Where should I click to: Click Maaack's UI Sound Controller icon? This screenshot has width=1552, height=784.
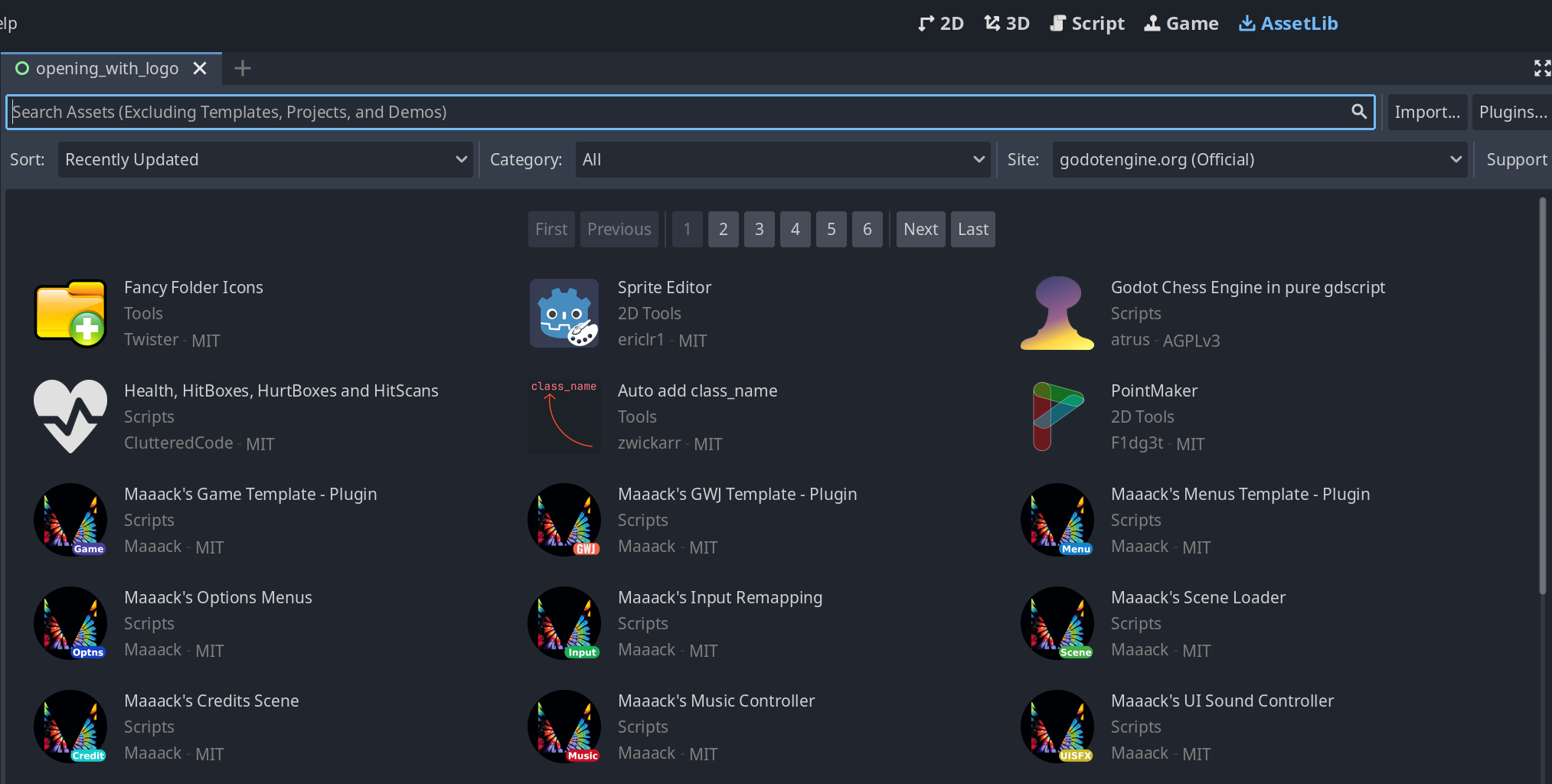(1057, 727)
